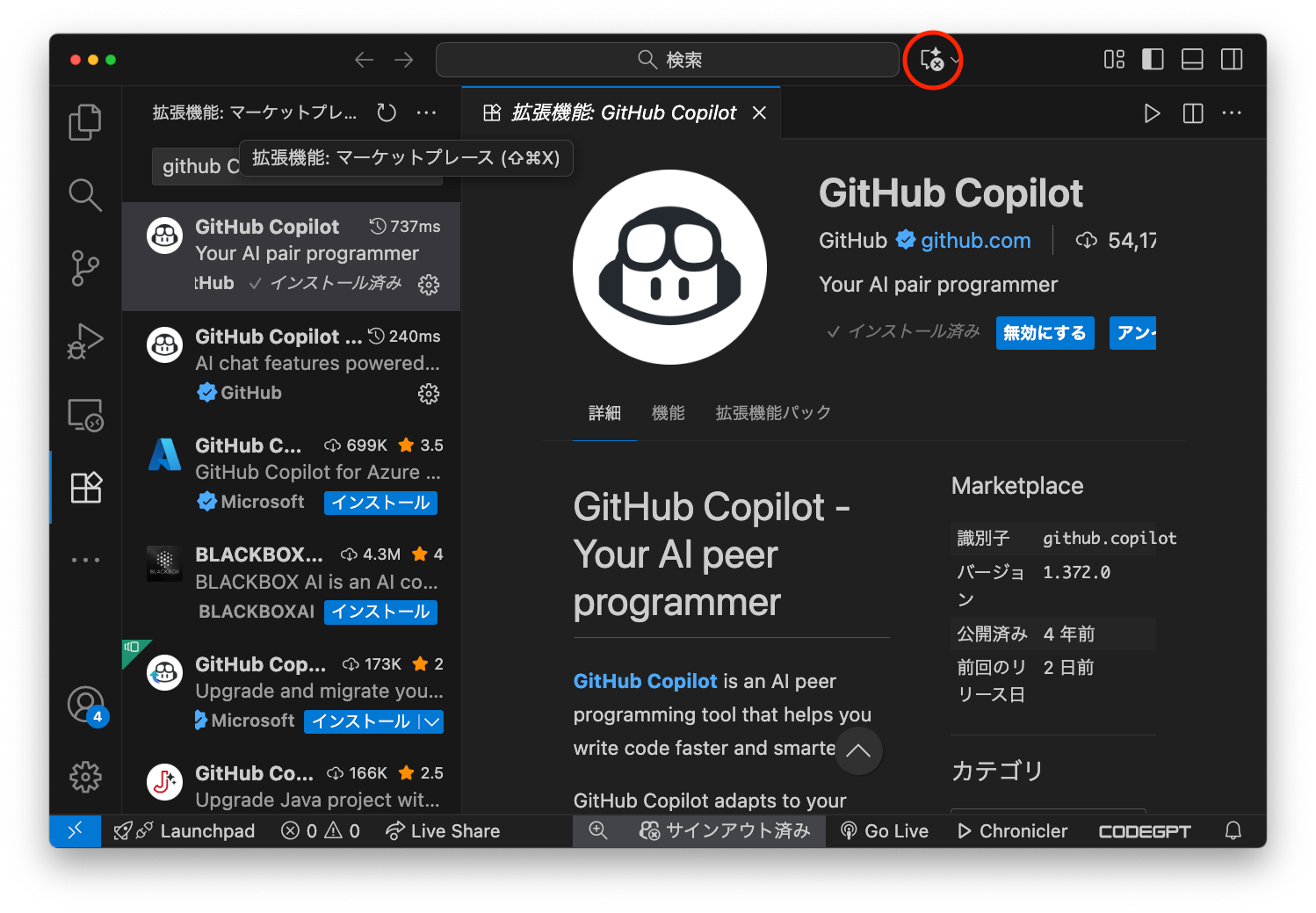Open Launchpad from the status bar
The image size is (1316, 913).
(184, 830)
